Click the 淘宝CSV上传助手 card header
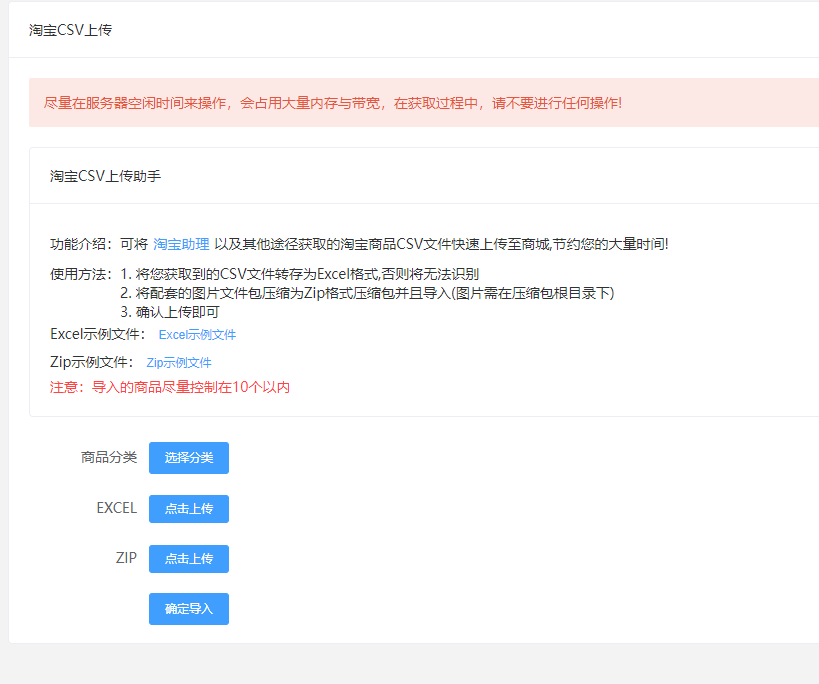The height and width of the screenshot is (684, 819). point(106,176)
